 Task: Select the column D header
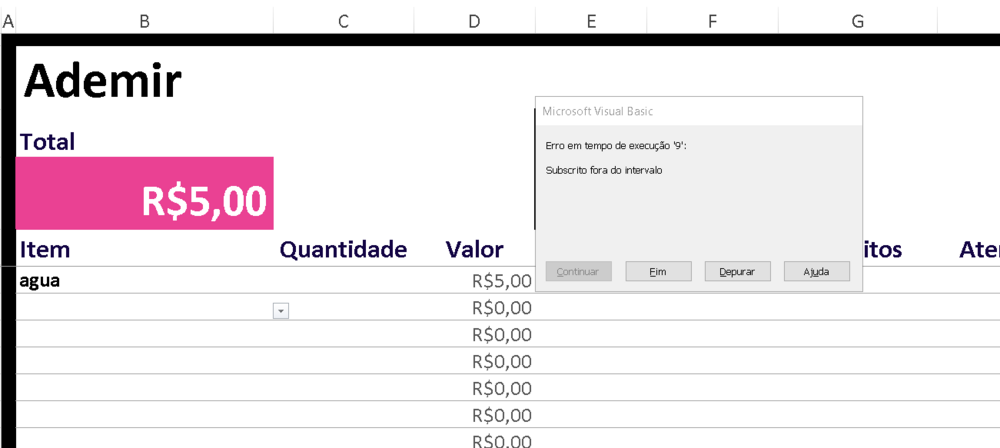coord(474,21)
